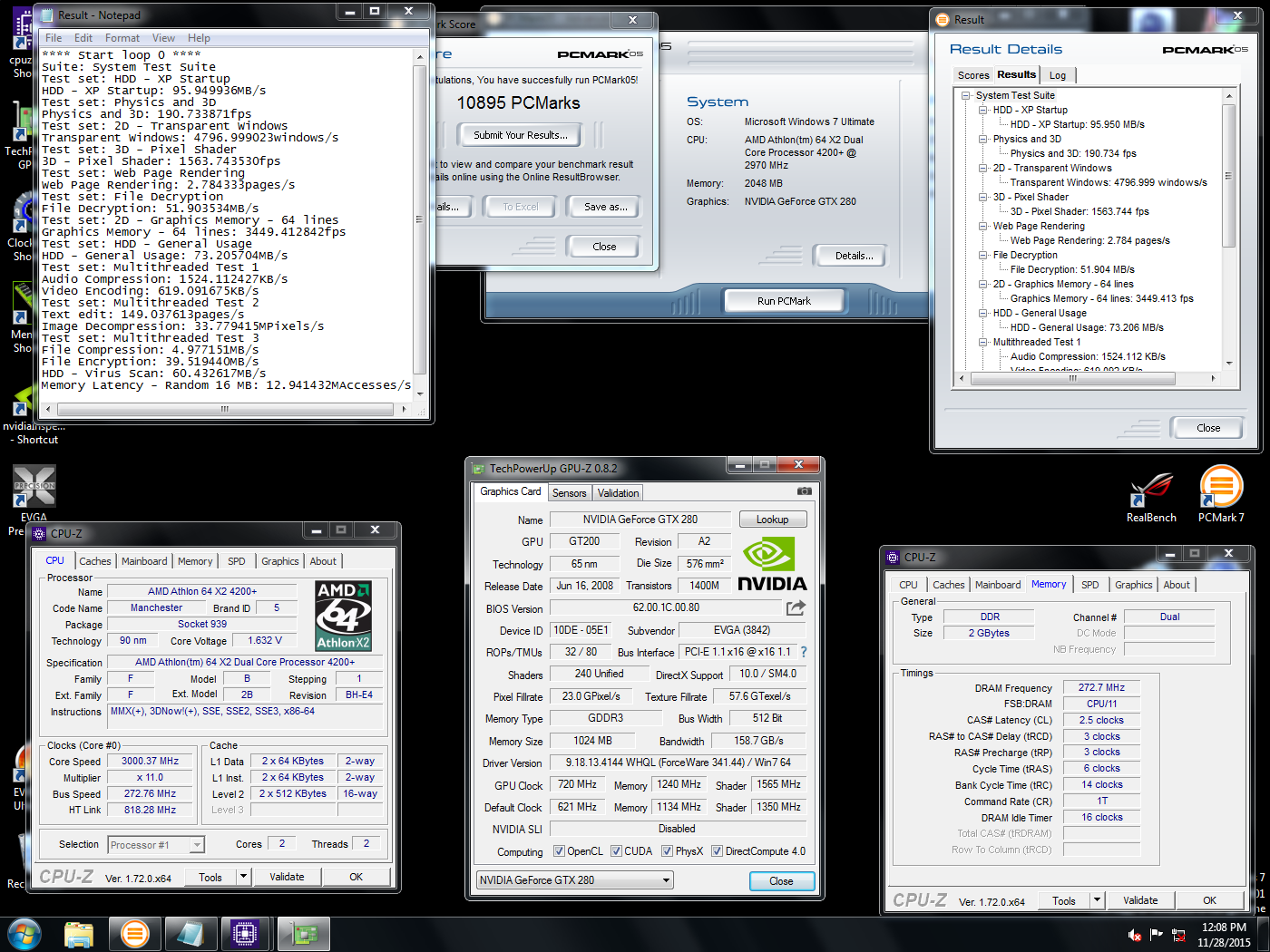
Task: Toggle the OpenCL checkbox in GPU-Z
Action: pyautogui.click(x=560, y=851)
